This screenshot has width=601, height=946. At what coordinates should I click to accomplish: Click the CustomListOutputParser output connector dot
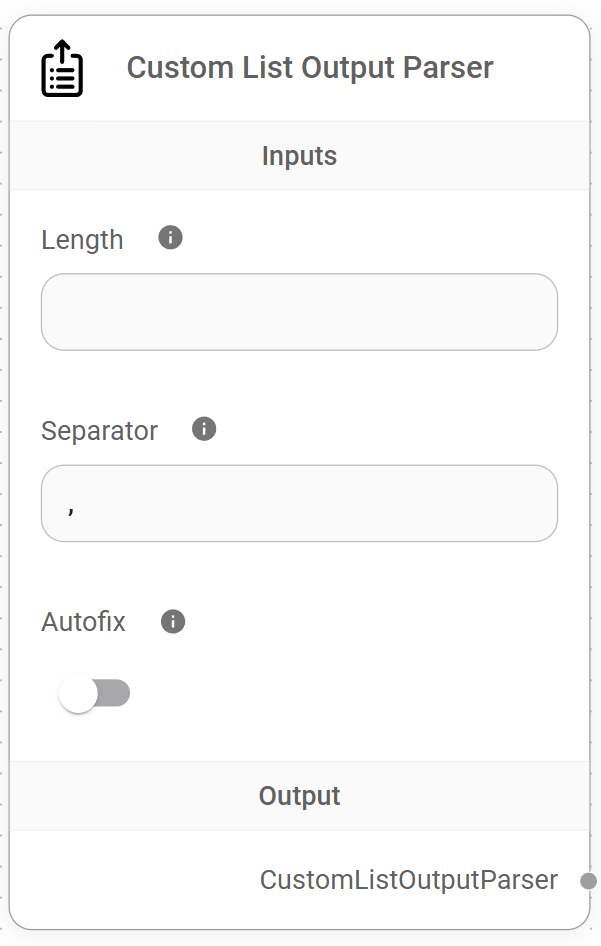point(589,881)
